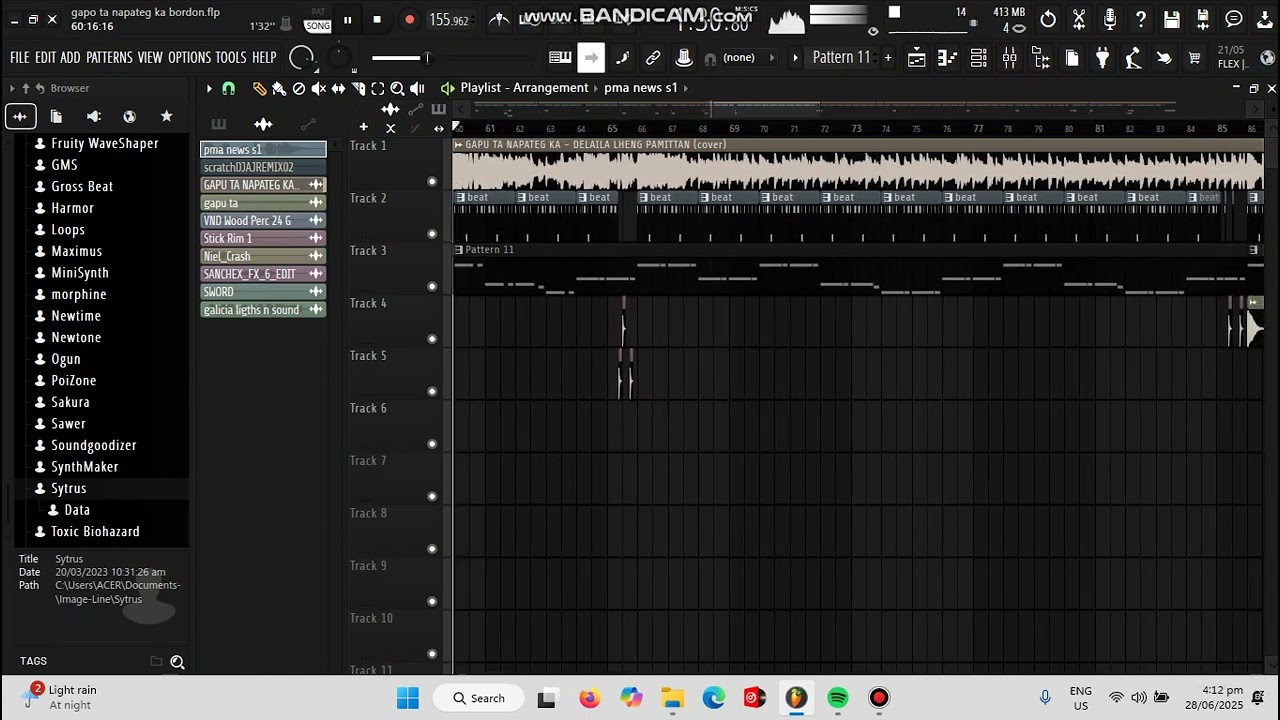Open the playlist options arrow menu

(x=209, y=88)
